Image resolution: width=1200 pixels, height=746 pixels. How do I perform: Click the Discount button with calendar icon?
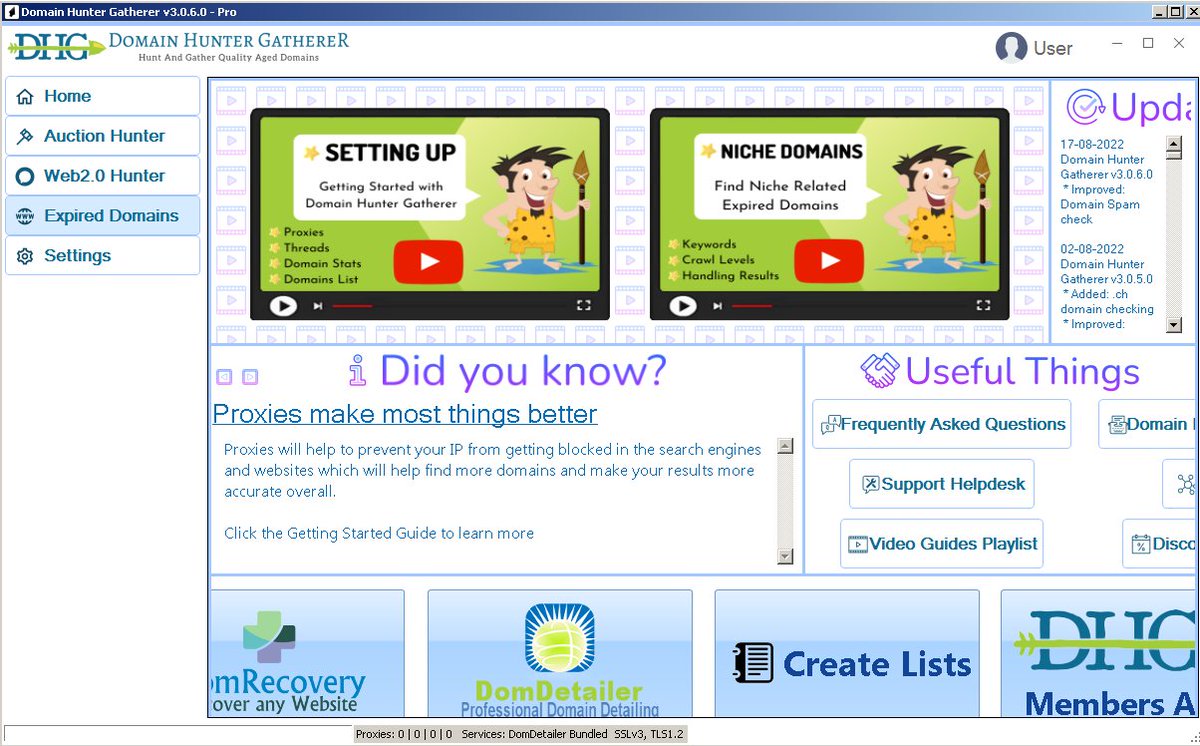point(1160,544)
